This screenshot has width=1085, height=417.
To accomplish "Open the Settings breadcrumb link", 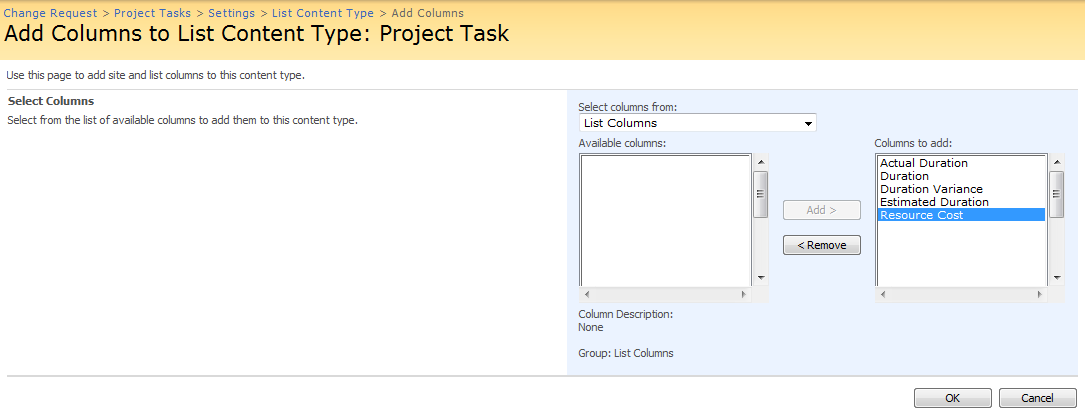I will [x=231, y=13].
